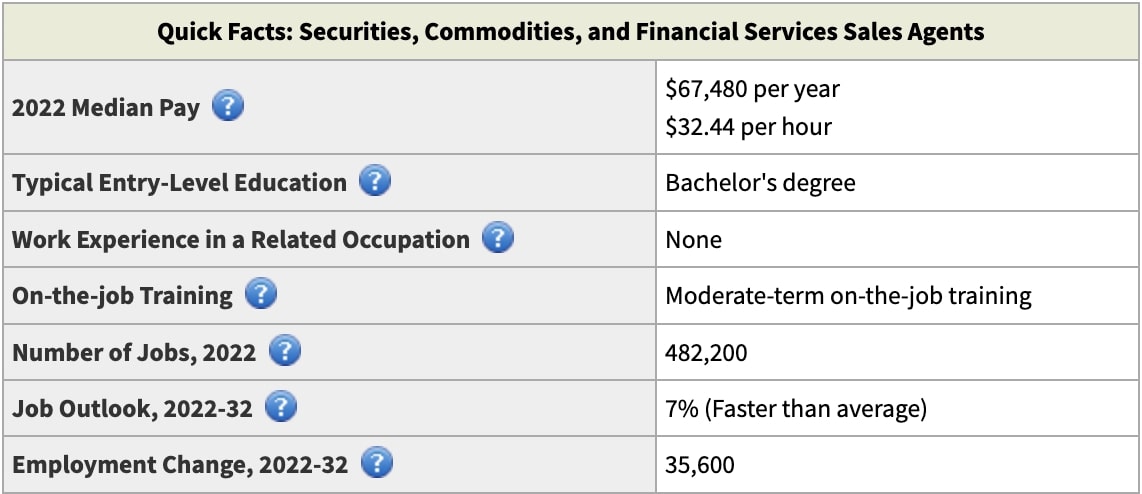
Task: Click the help icon beside 2022 Median Pay
Action: [x=228, y=106]
